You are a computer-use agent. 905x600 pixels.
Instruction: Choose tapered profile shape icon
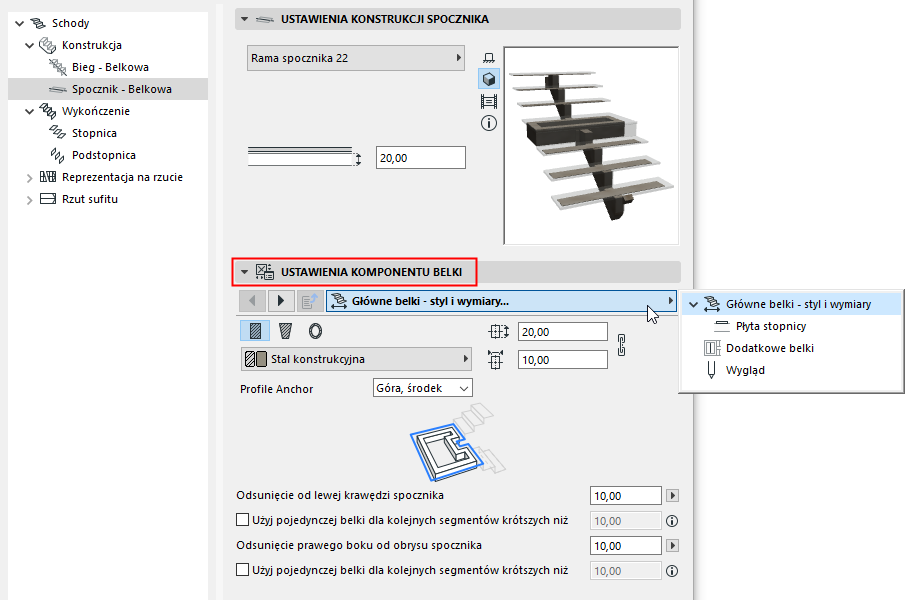(285, 331)
